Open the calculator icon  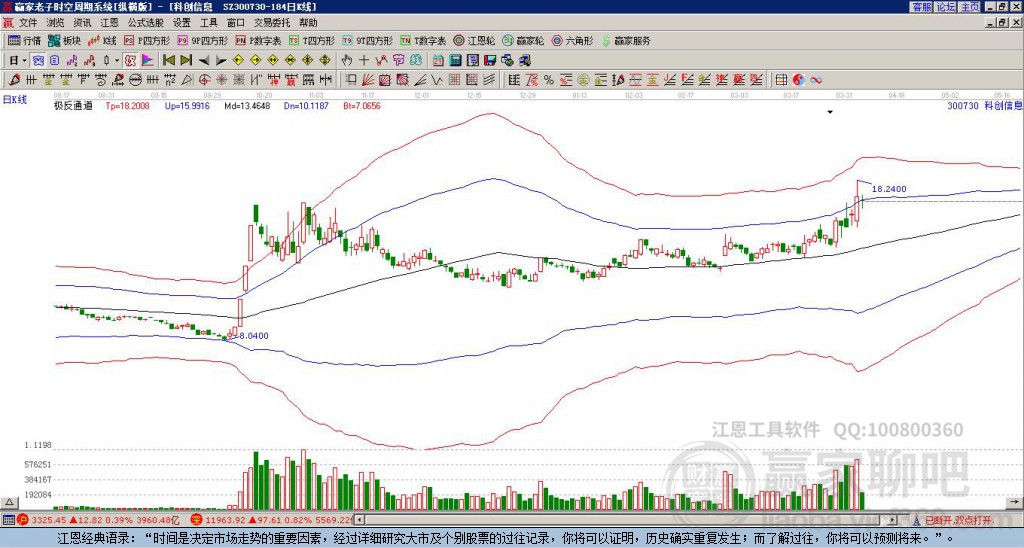pyautogui.click(x=456, y=61)
